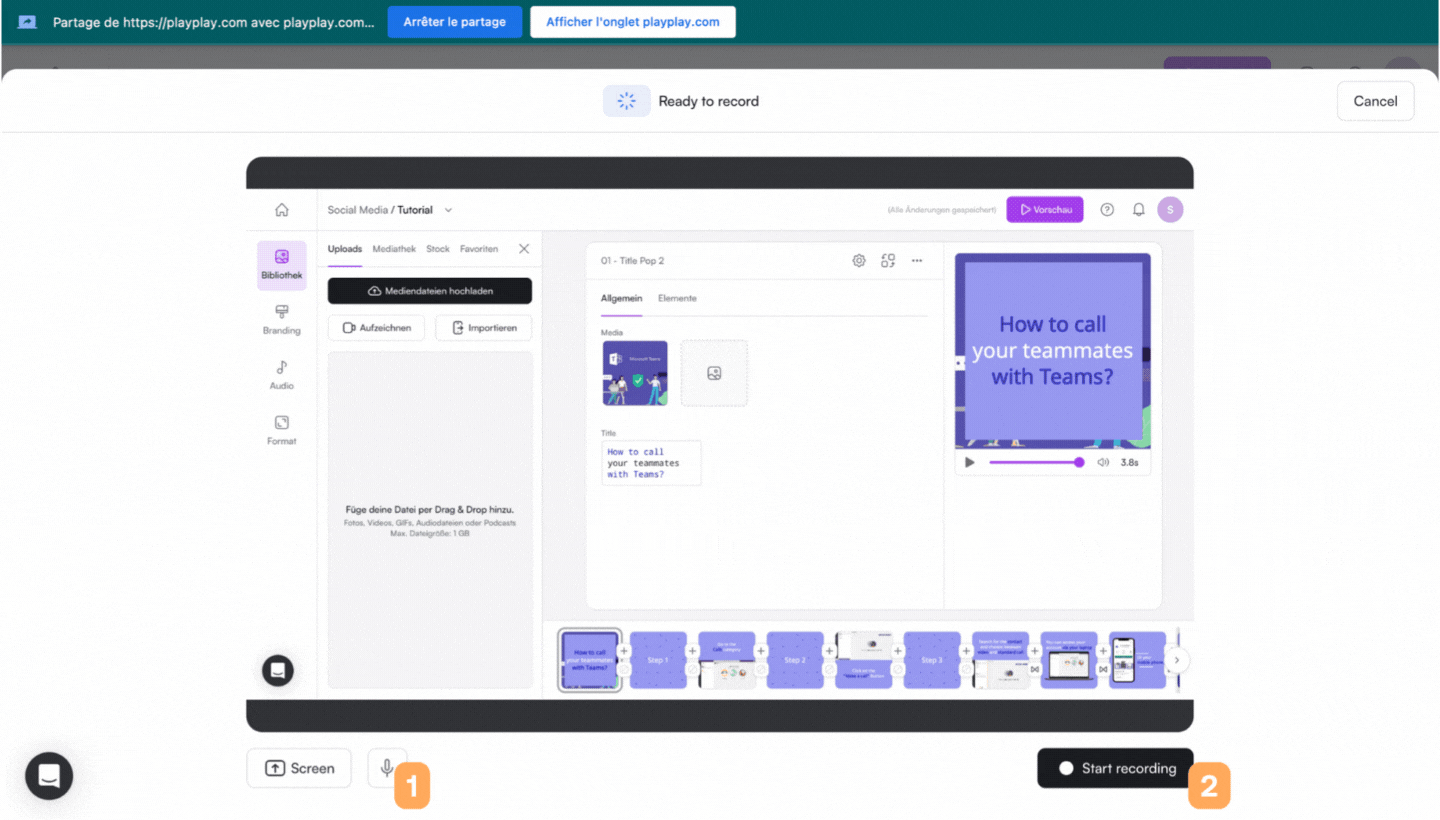Viewport: 1440px width, 820px height.
Task: Select the Uploads tab
Action: pos(345,249)
